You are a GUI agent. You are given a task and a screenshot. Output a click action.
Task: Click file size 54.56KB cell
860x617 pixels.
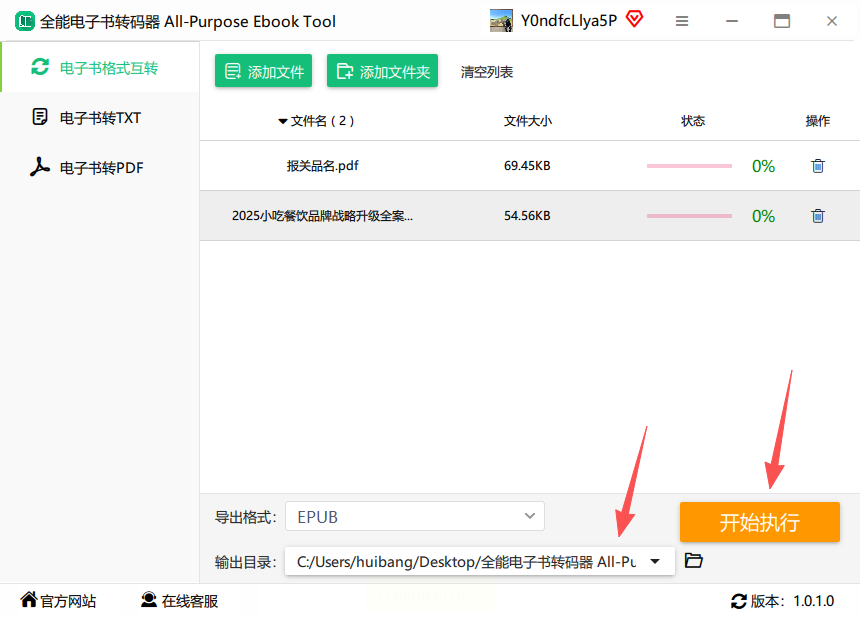527,216
